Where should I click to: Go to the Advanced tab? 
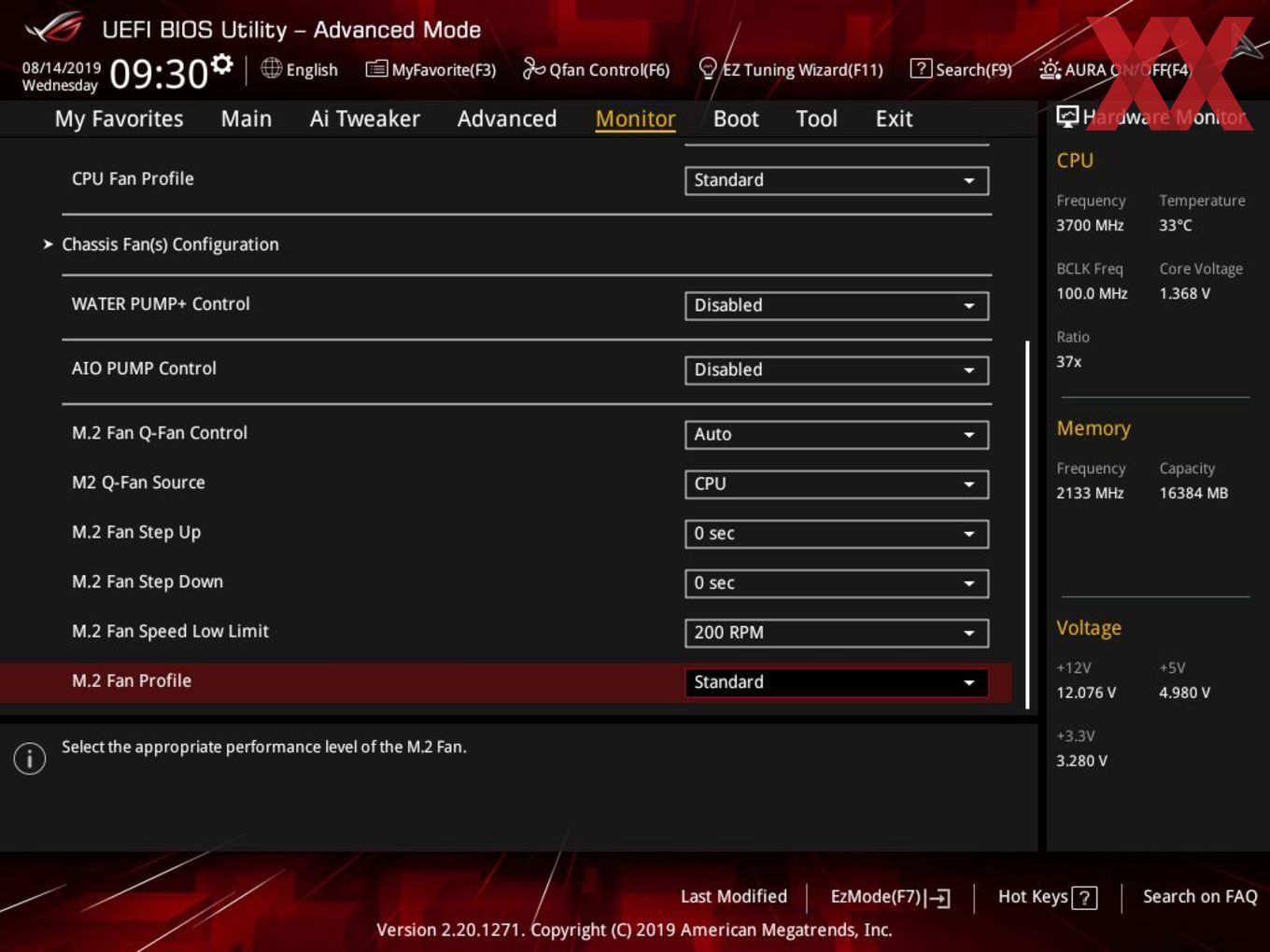(507, 119)
